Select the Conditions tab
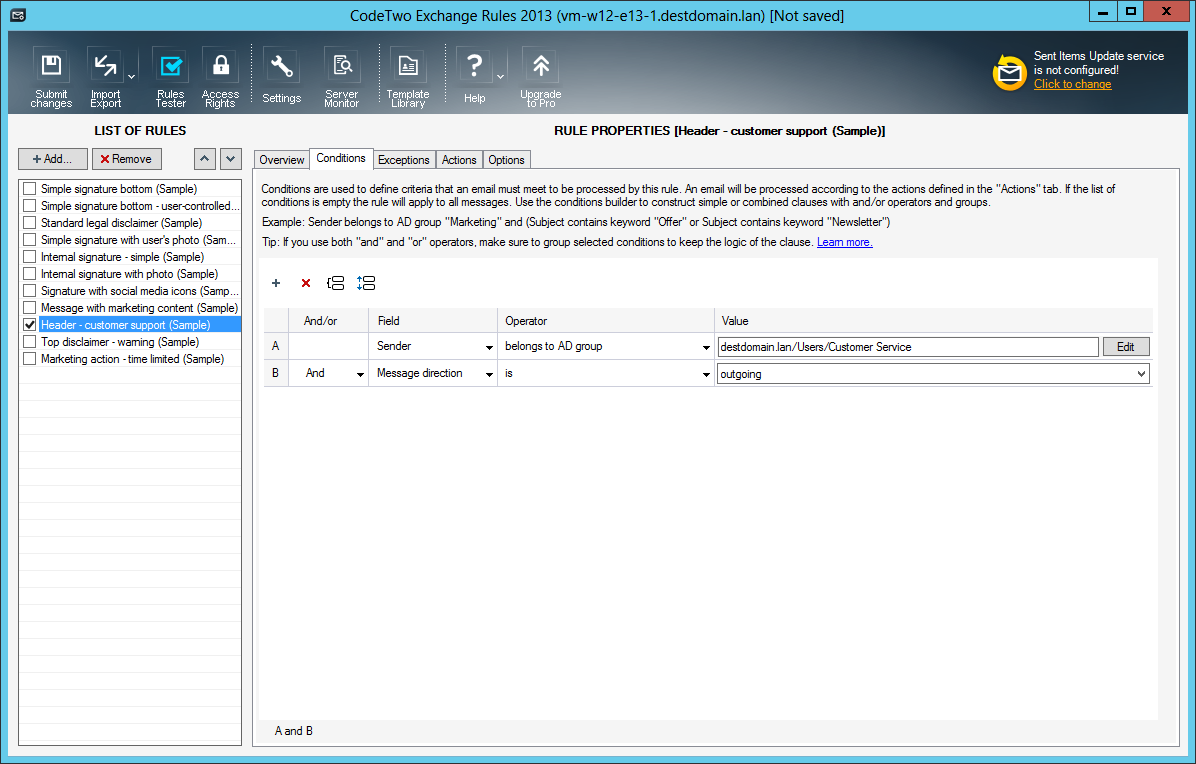The height and width of the screenshot is (764, 1196). coord(341,158)
